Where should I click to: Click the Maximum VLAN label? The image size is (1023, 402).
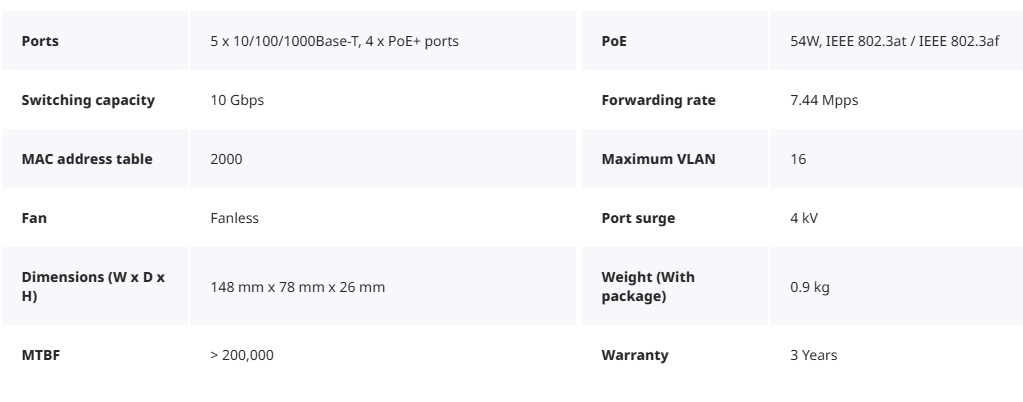[658, 159]
